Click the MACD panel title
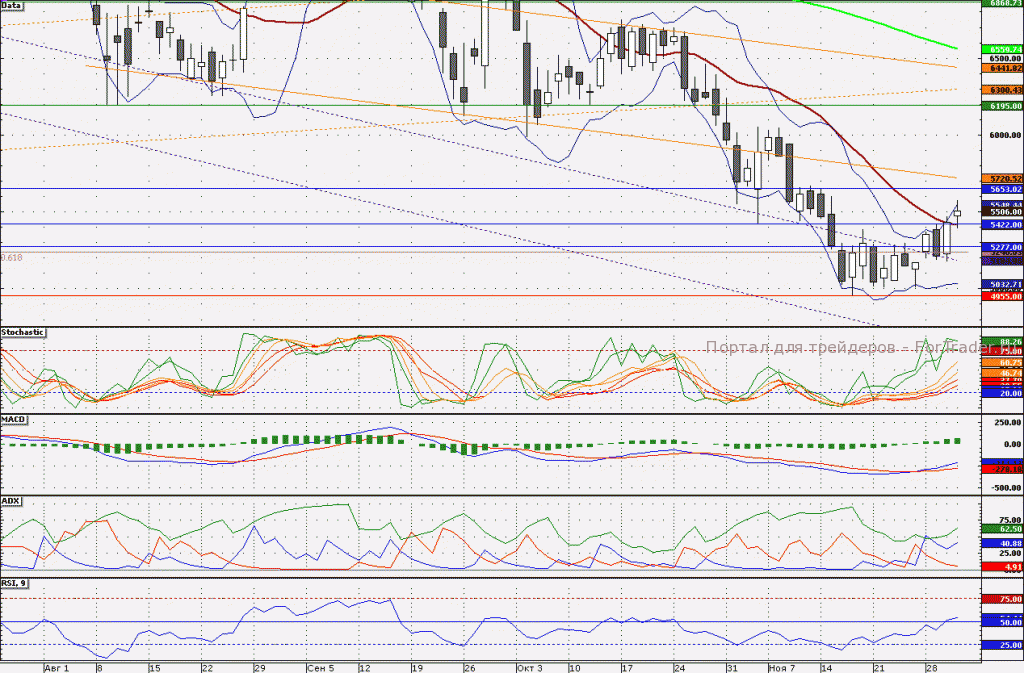1024x673 pixels. [14, 419]
